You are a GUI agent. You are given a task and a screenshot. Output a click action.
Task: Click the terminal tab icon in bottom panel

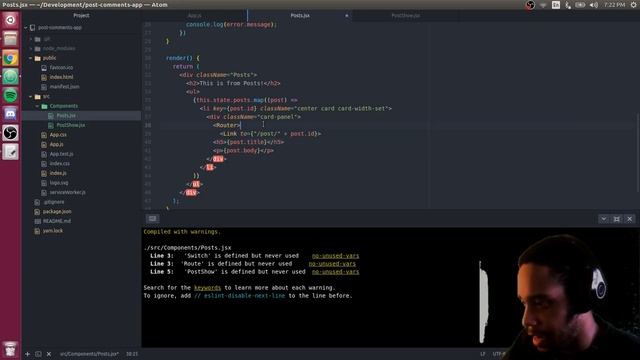[153, 219]
